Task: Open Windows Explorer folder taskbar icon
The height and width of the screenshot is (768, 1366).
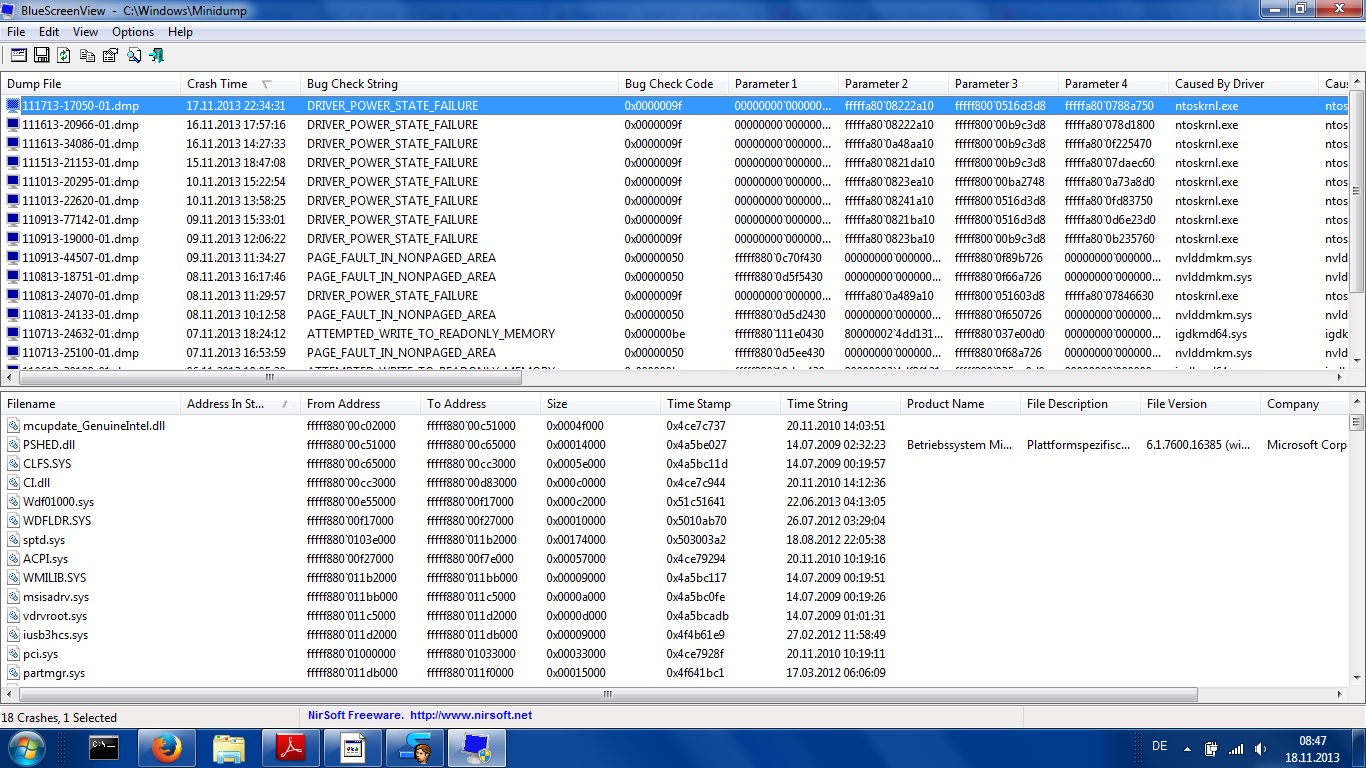Action: click(x=229, y=748)
